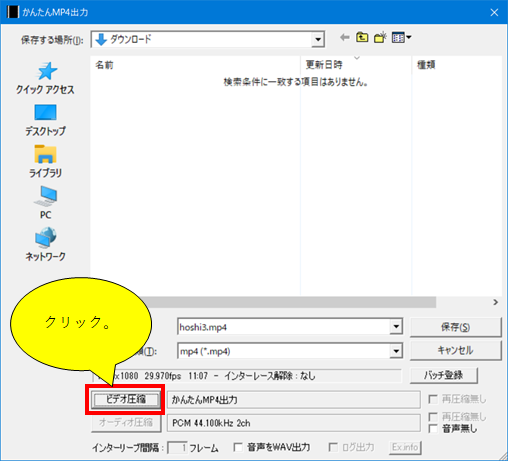Select PC in the places sidebar

[x=45, y=203]
